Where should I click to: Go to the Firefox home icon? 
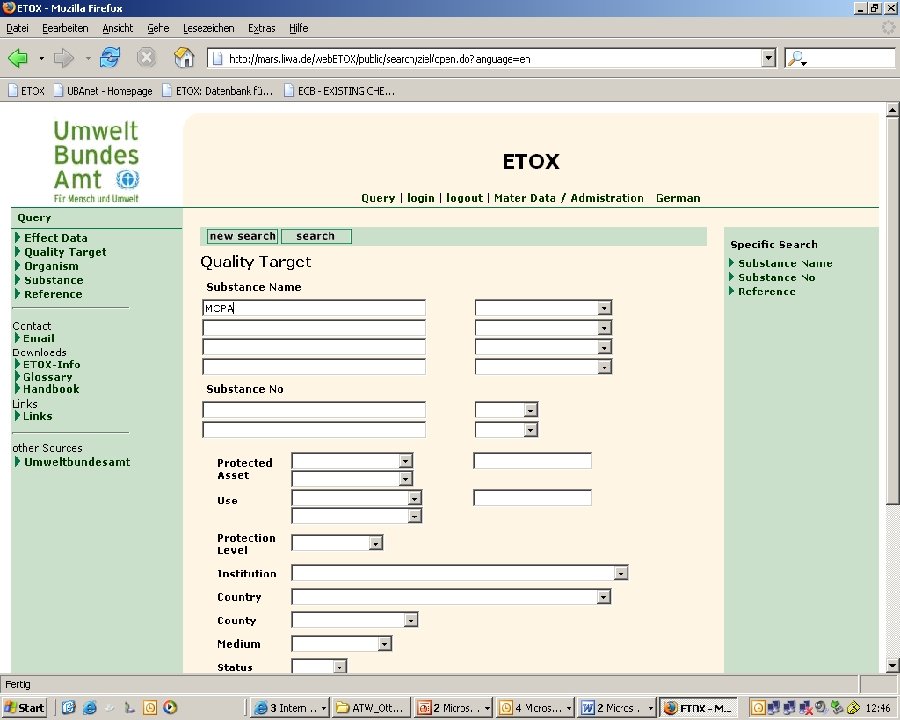coord(184,58)
